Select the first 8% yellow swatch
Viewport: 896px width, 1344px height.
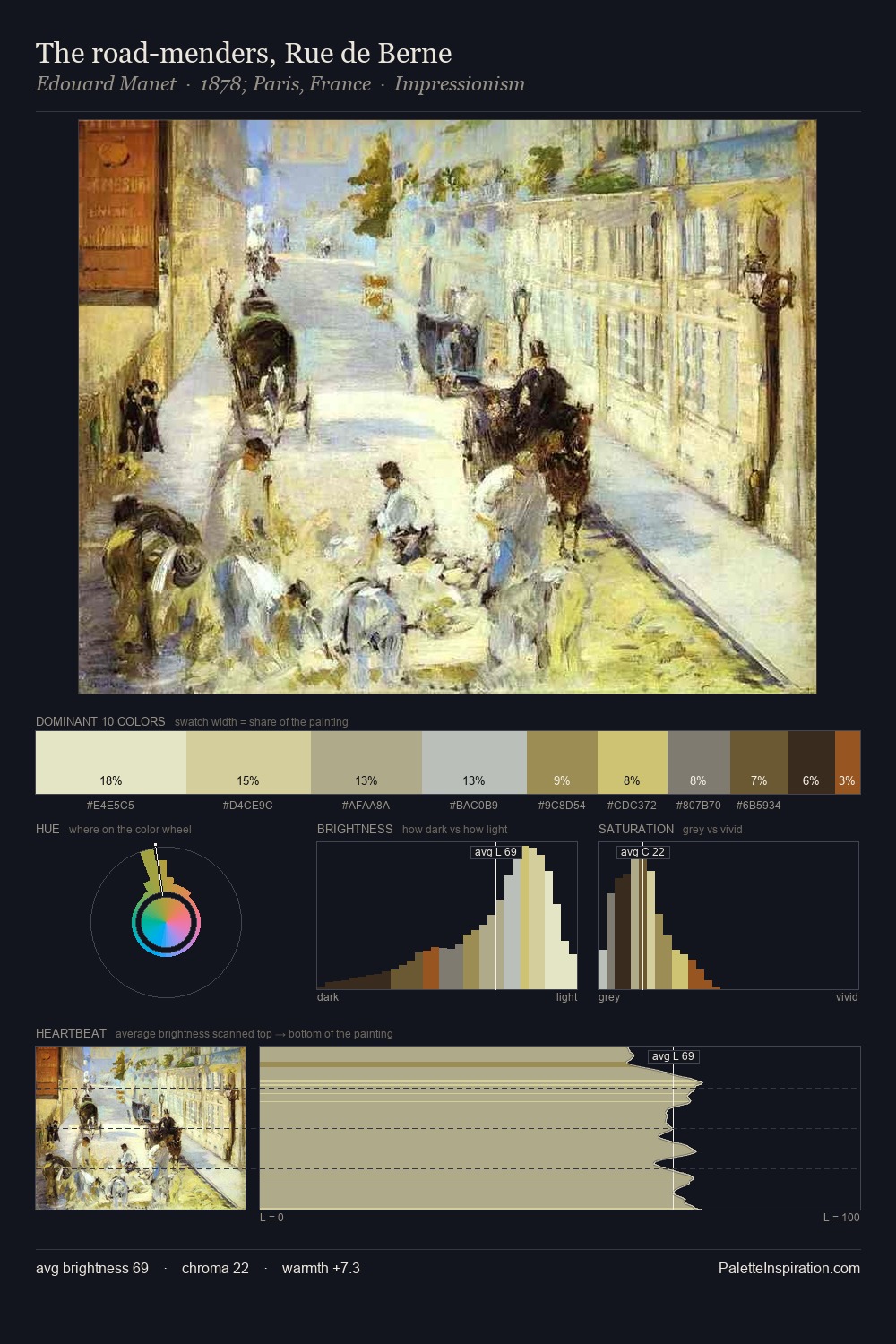633,762
